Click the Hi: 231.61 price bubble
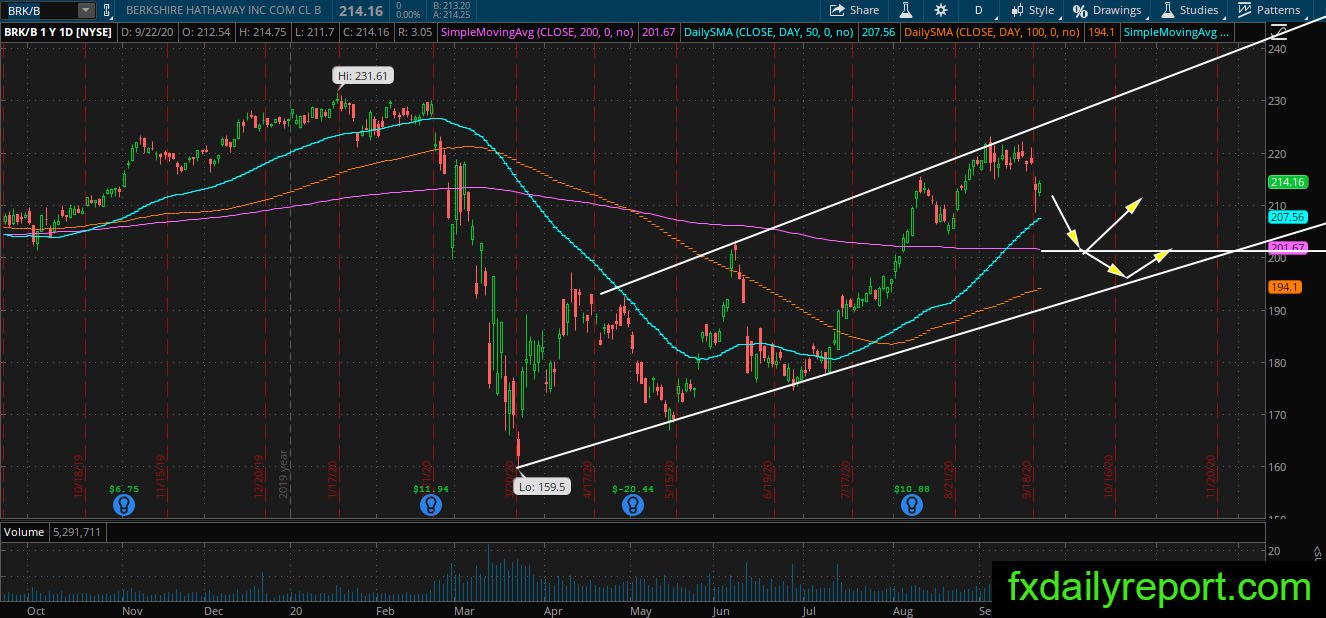Screen dimensions: 1326x618 [363, 75]
